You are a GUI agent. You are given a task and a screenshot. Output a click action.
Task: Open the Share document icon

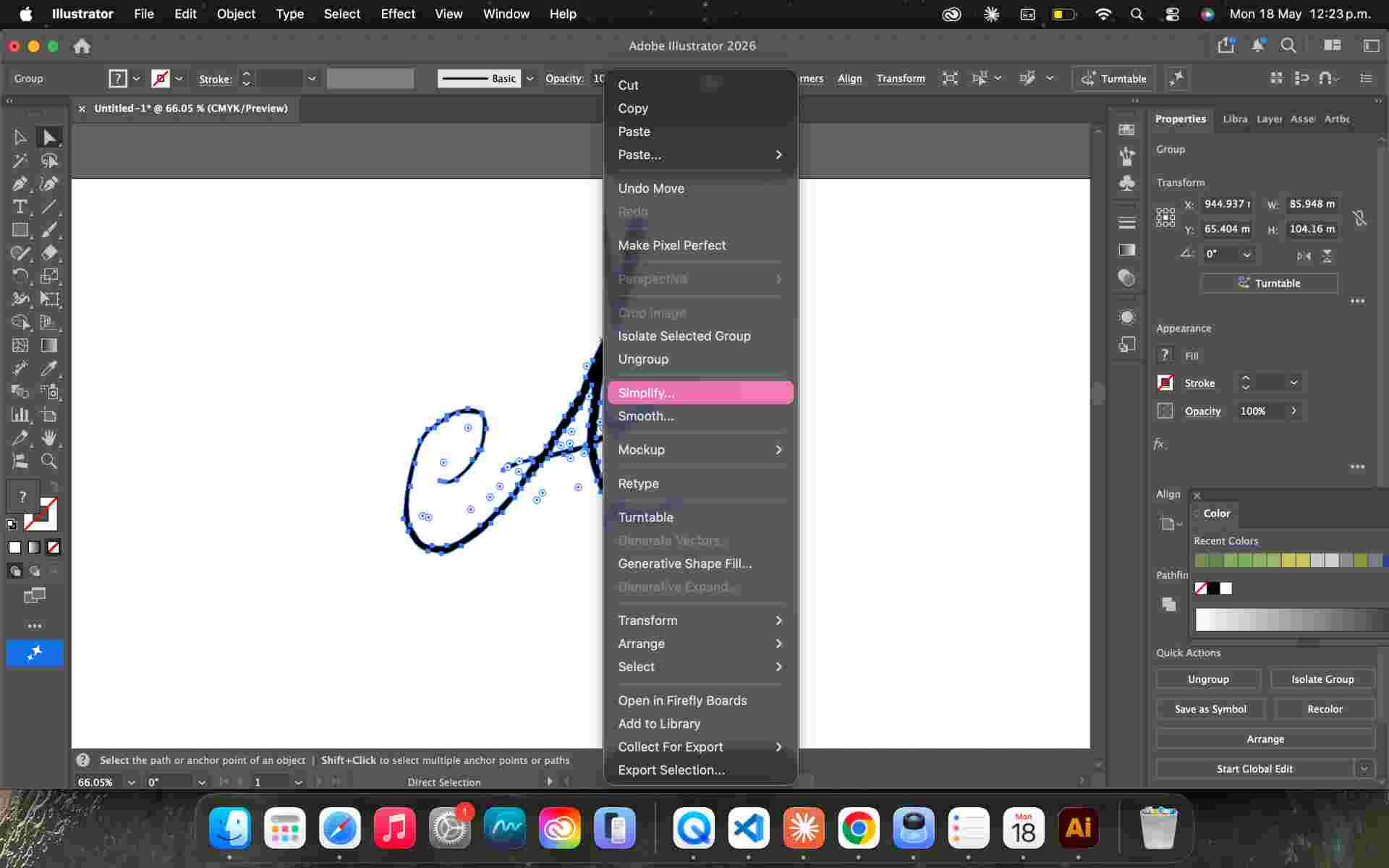click(x=1226, y=46)
